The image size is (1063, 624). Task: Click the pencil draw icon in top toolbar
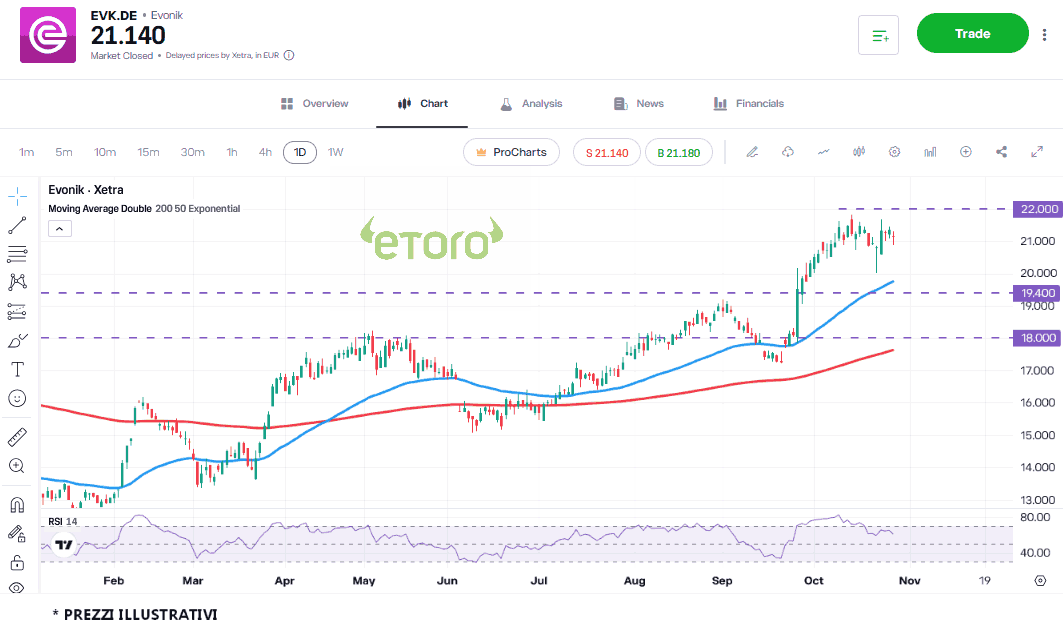753,152
